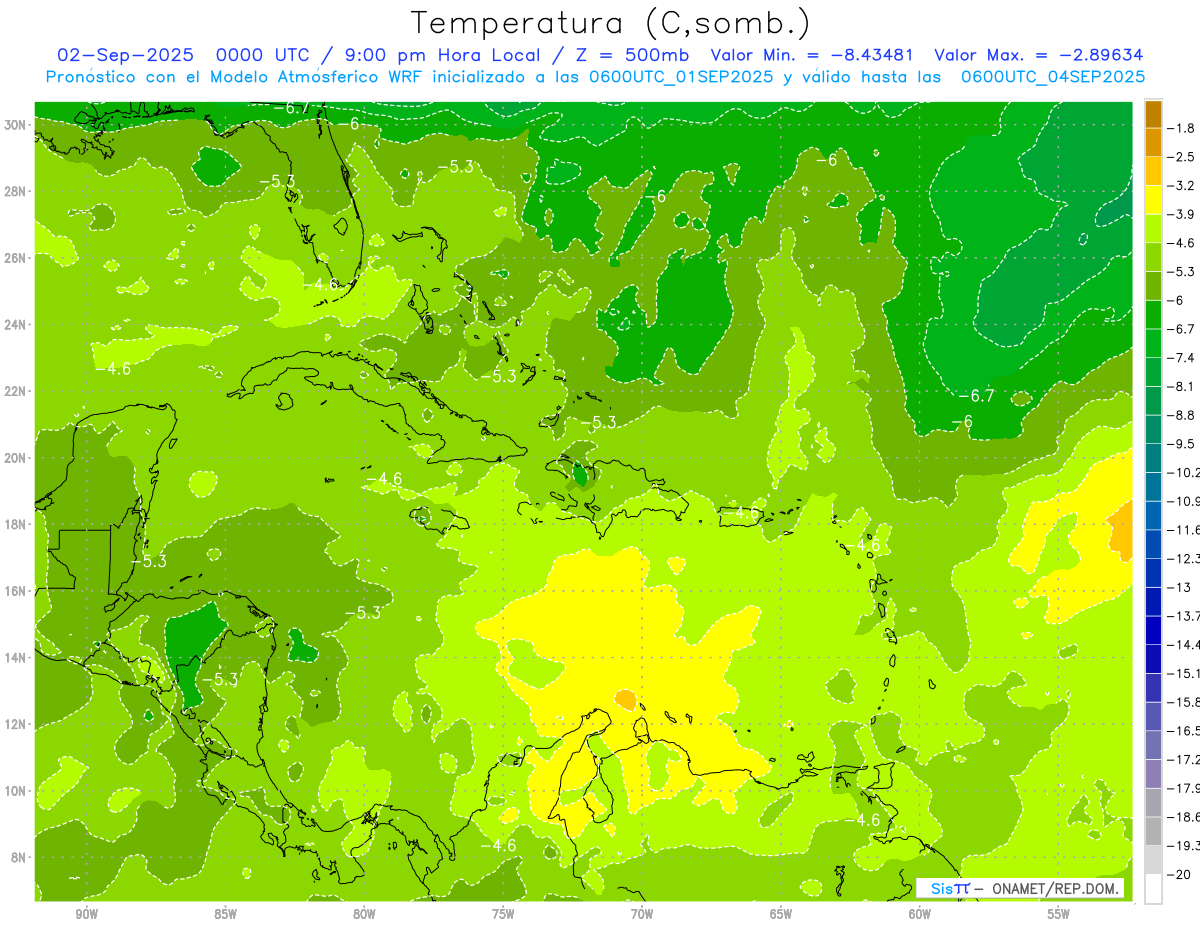This screenshot has height=927, width=1200.
Task: Click the yellow swatch between -3.2 and -3.9
Action: pyautogui.click(x=1153, y=200)
